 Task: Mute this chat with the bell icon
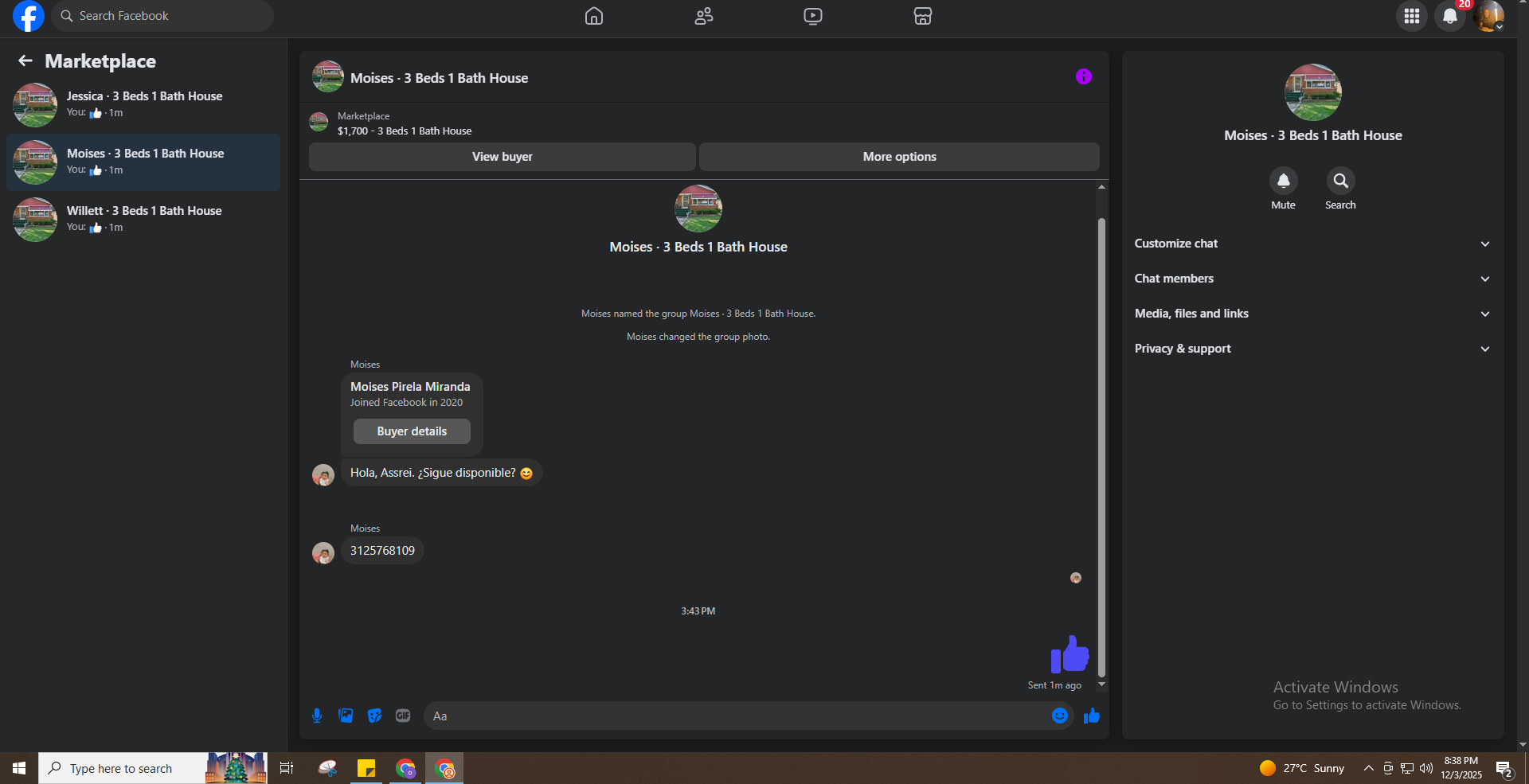[1284, 181]
